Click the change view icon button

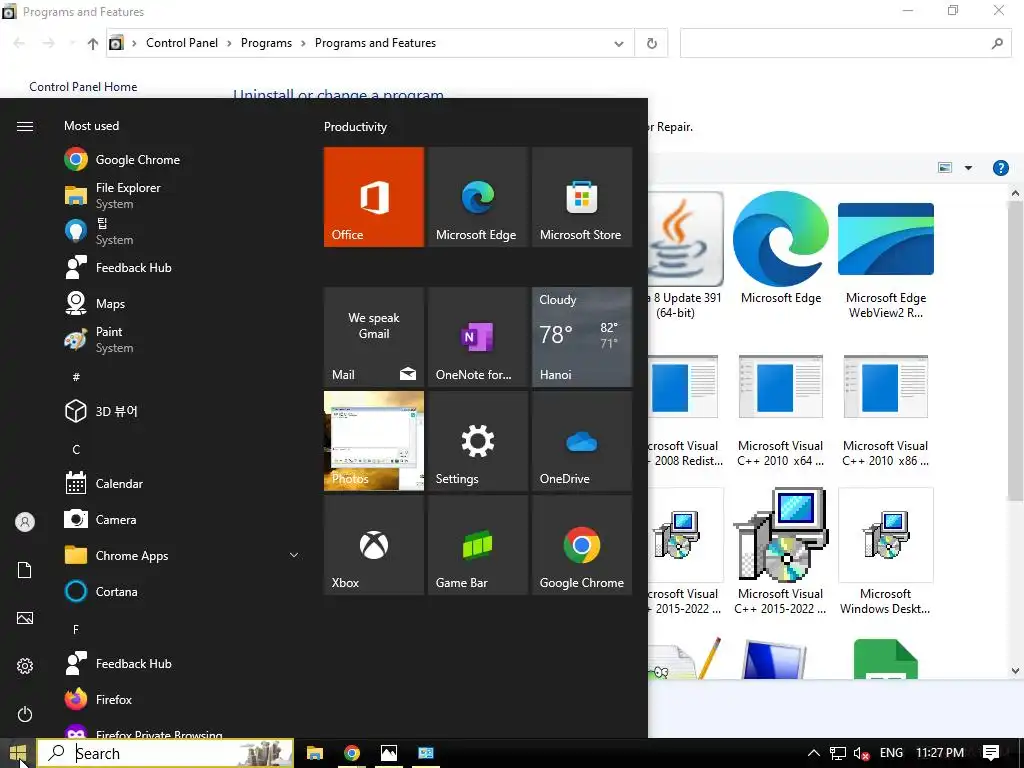click(x=945, y=168)
